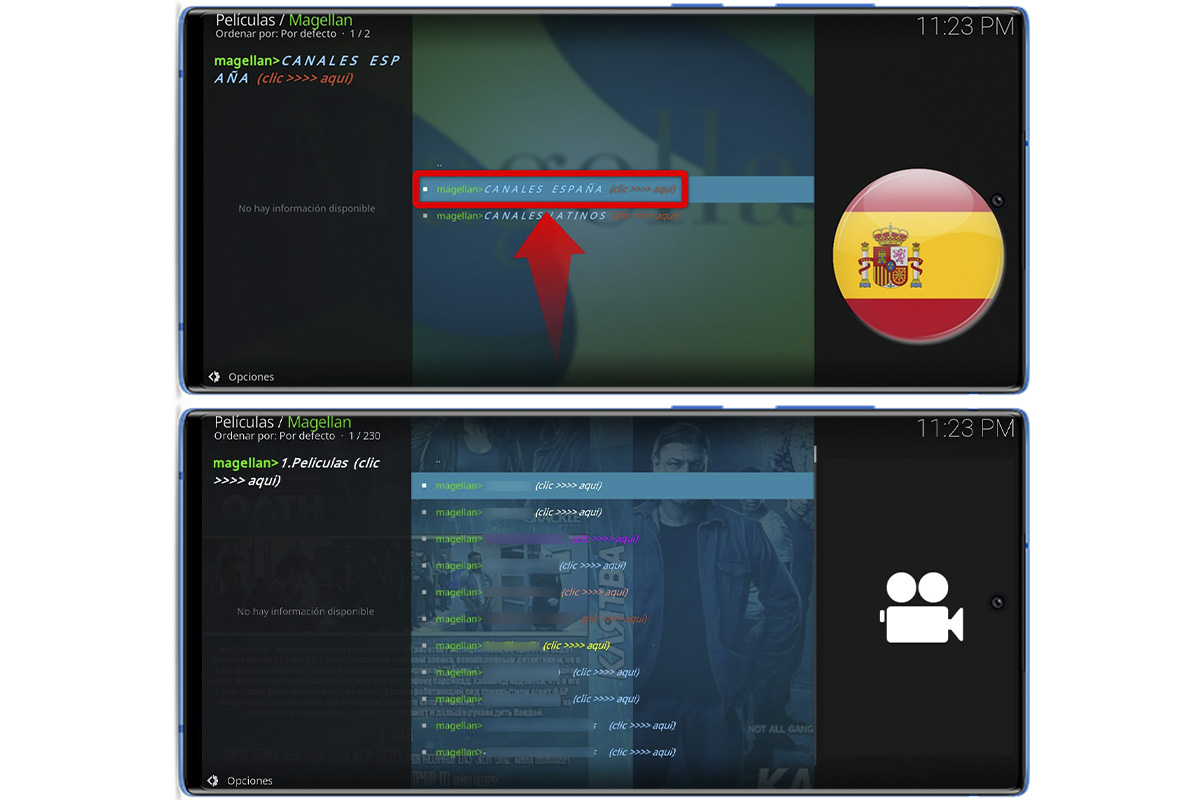1200x800 pixels.
Task: Click the 11:23 PM clock in bottom screen
Action: point(966,428)
